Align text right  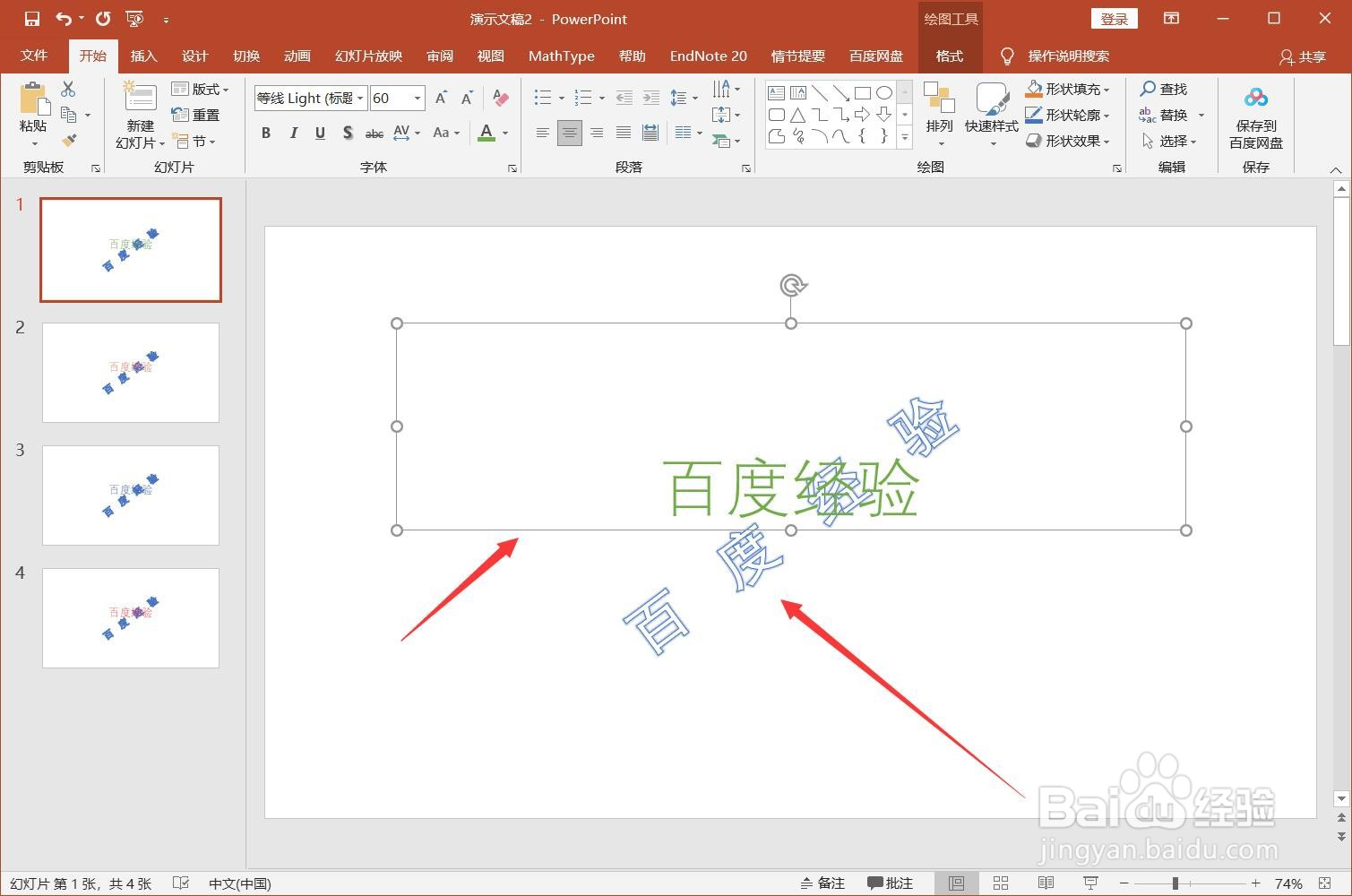click(x=597, y=134)
